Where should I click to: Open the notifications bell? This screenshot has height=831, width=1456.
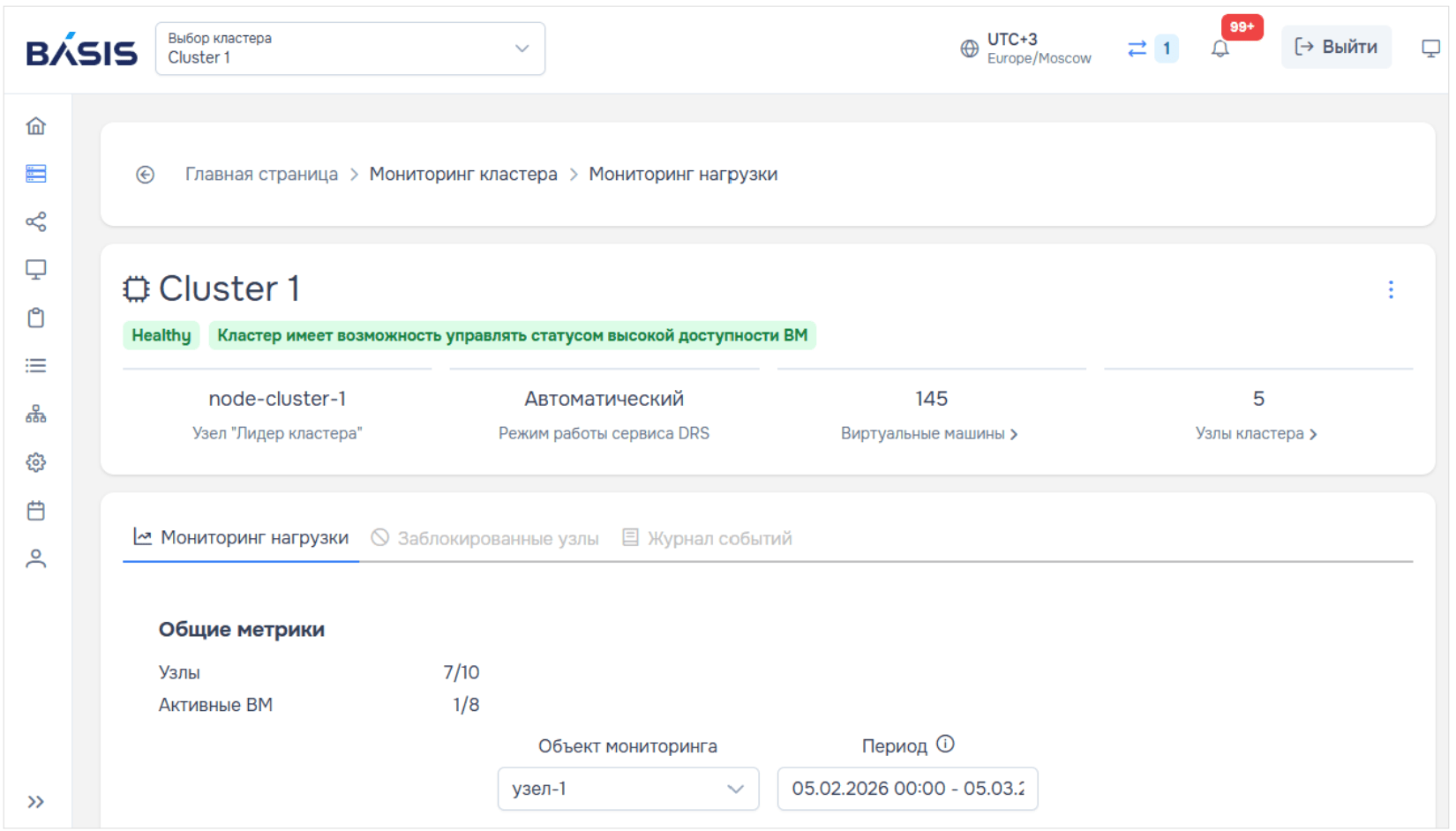click(x=1220, y=49)
